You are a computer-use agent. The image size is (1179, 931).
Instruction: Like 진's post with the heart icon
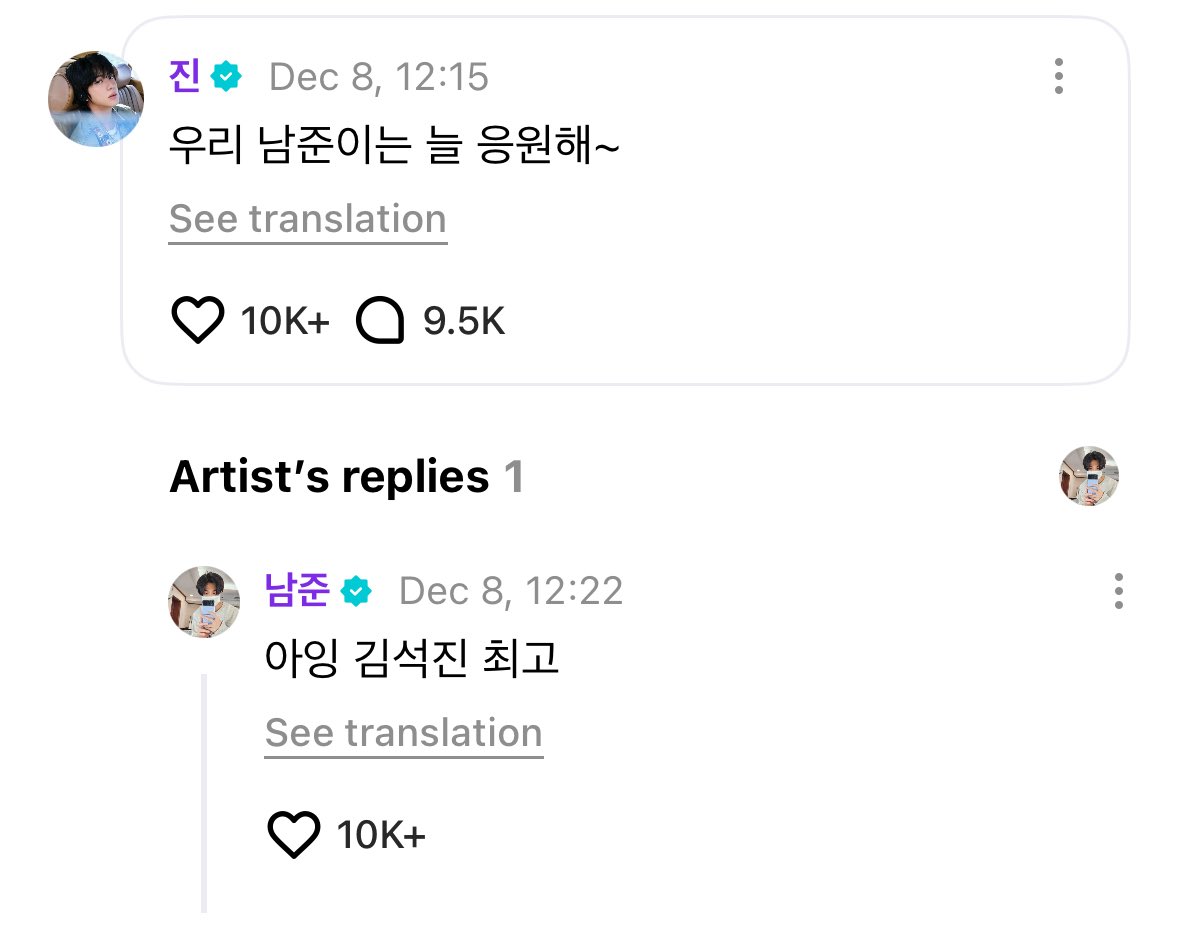(198, 320)
